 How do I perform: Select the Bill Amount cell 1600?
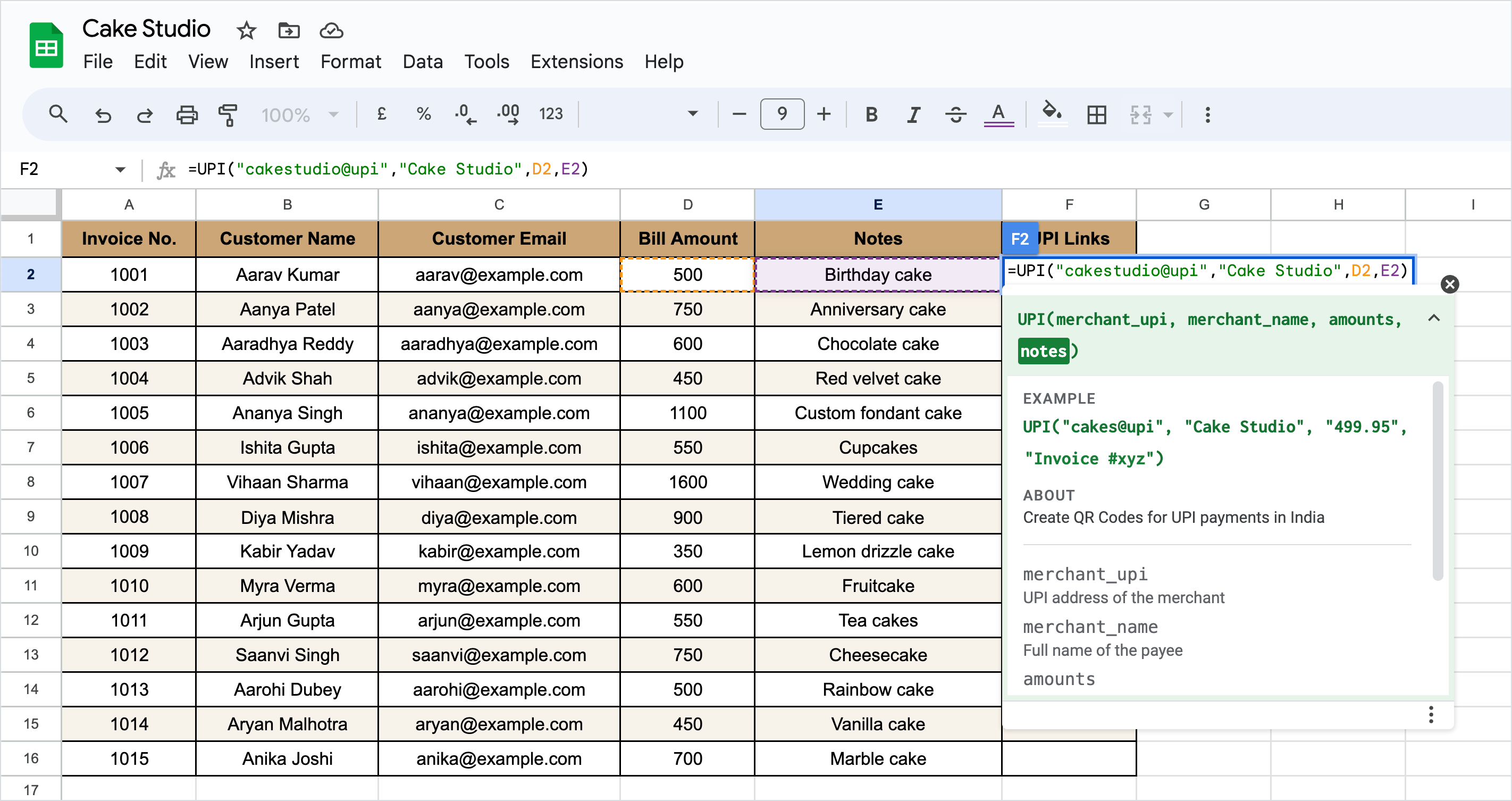click(687, 482)
